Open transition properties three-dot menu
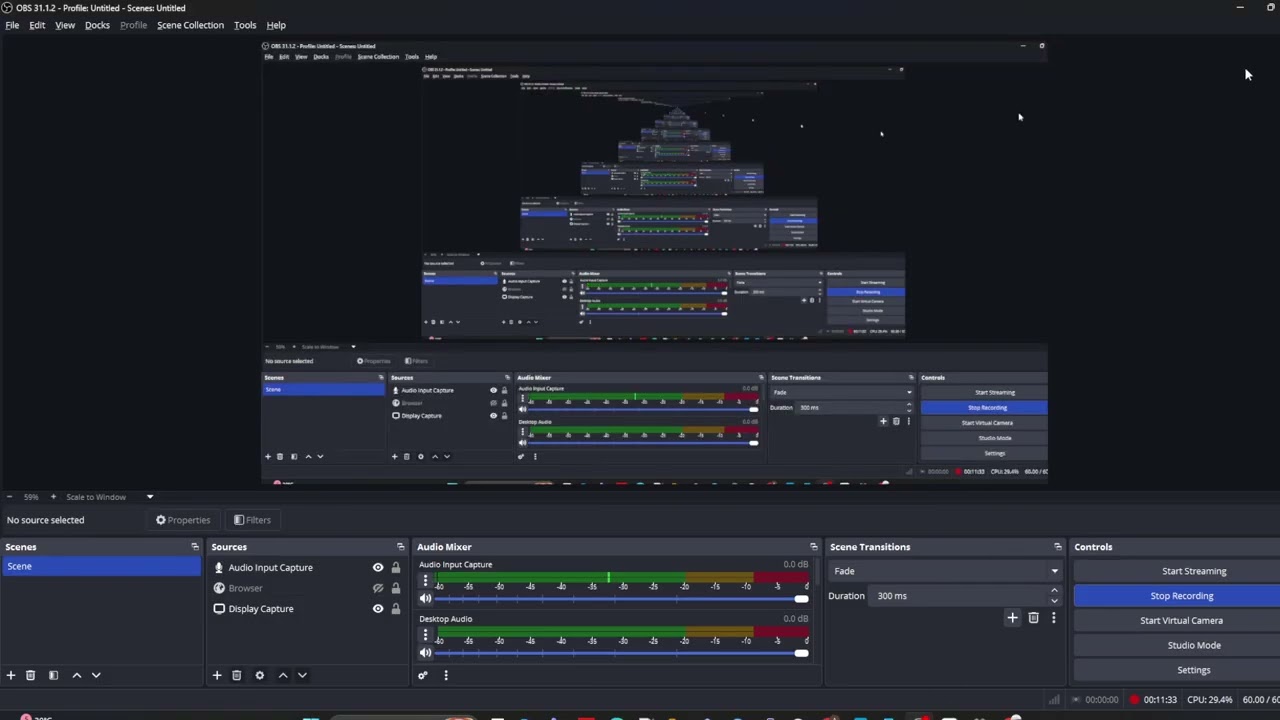 (x=1053, y=618)
